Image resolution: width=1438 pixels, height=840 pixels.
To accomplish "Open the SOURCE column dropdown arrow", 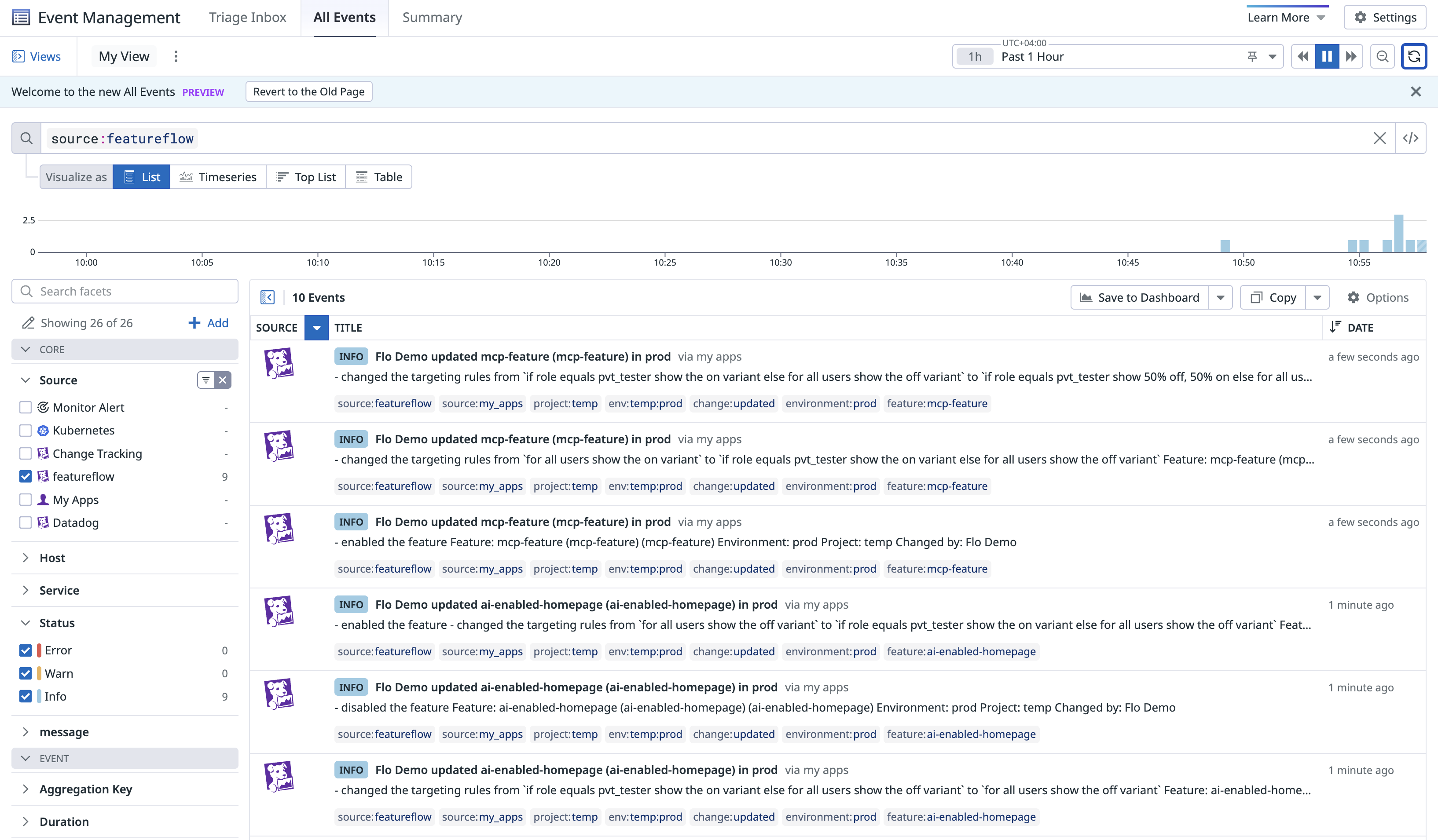I will 317,327.
